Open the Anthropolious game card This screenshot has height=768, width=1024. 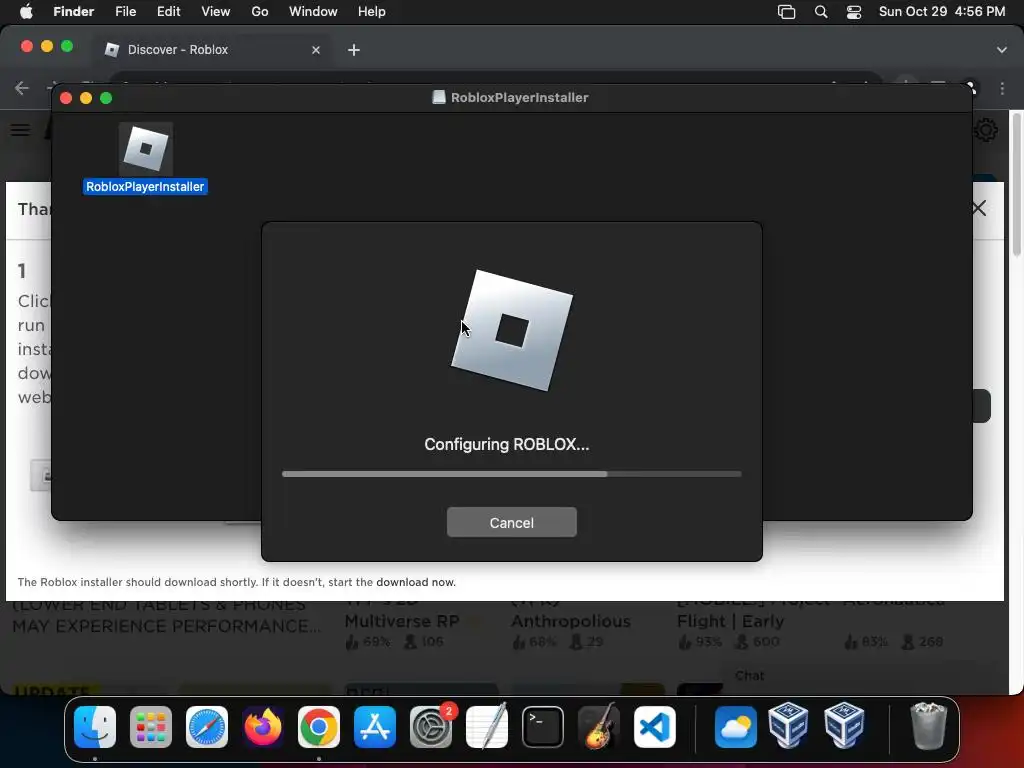click(x=571, y=621)
